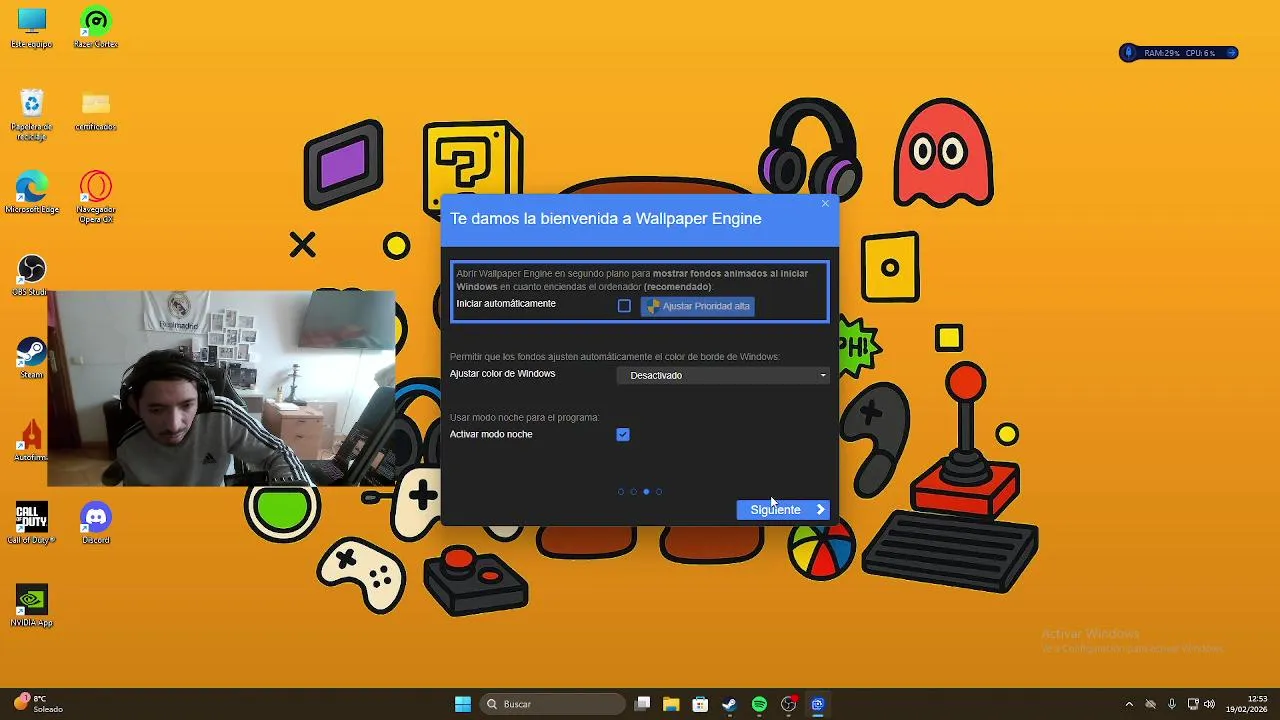Viewport: 1280px width, 720px height.
Task: Open the Ajustar color de Windows dropdown
Action: point(724,375)
